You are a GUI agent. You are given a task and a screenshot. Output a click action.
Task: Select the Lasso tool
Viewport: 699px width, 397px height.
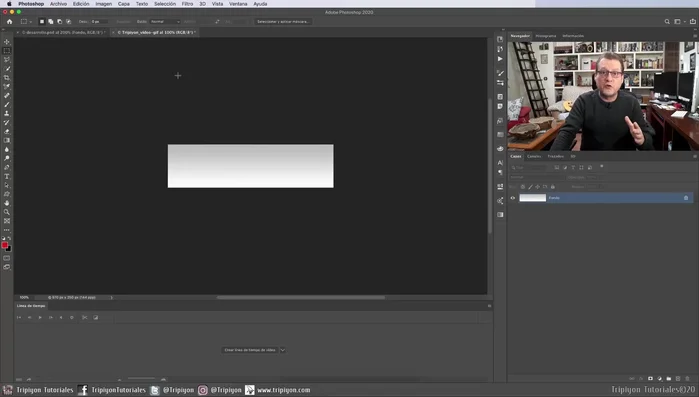(7, 60)
